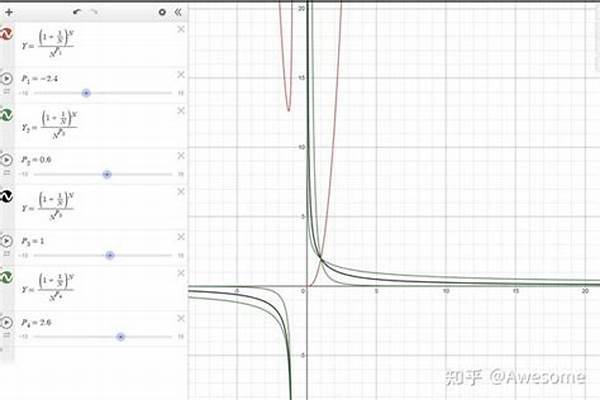Delete the P4 = 2.6 slider row

pos(181,318)
